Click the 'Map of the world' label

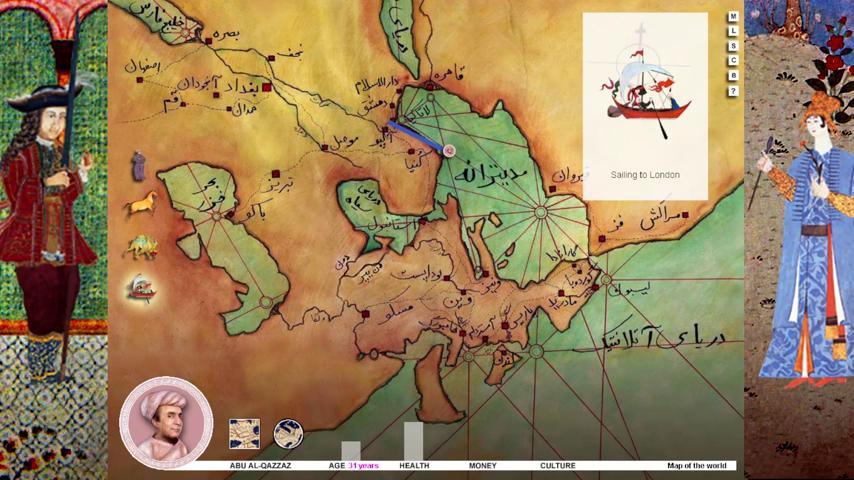click(696, 466)
